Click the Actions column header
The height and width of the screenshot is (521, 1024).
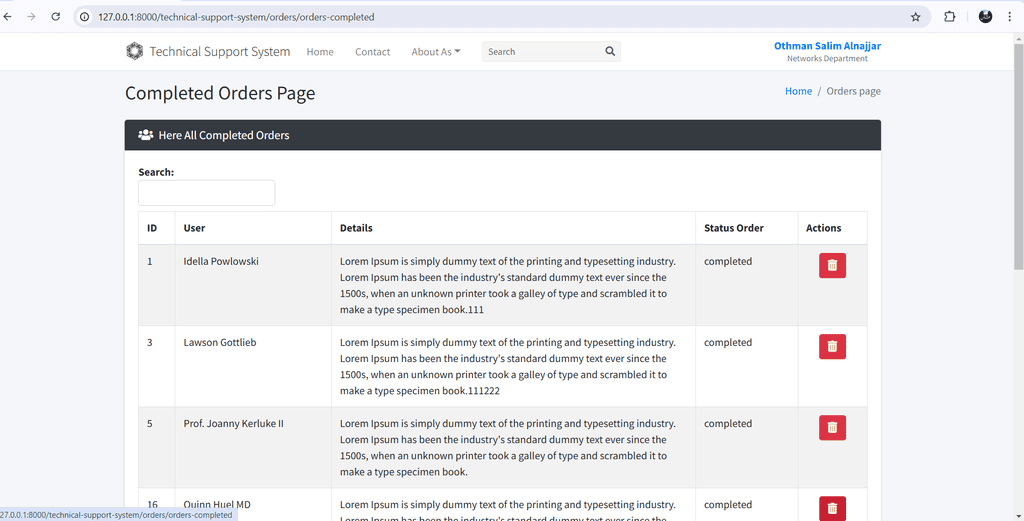[832, 228]
